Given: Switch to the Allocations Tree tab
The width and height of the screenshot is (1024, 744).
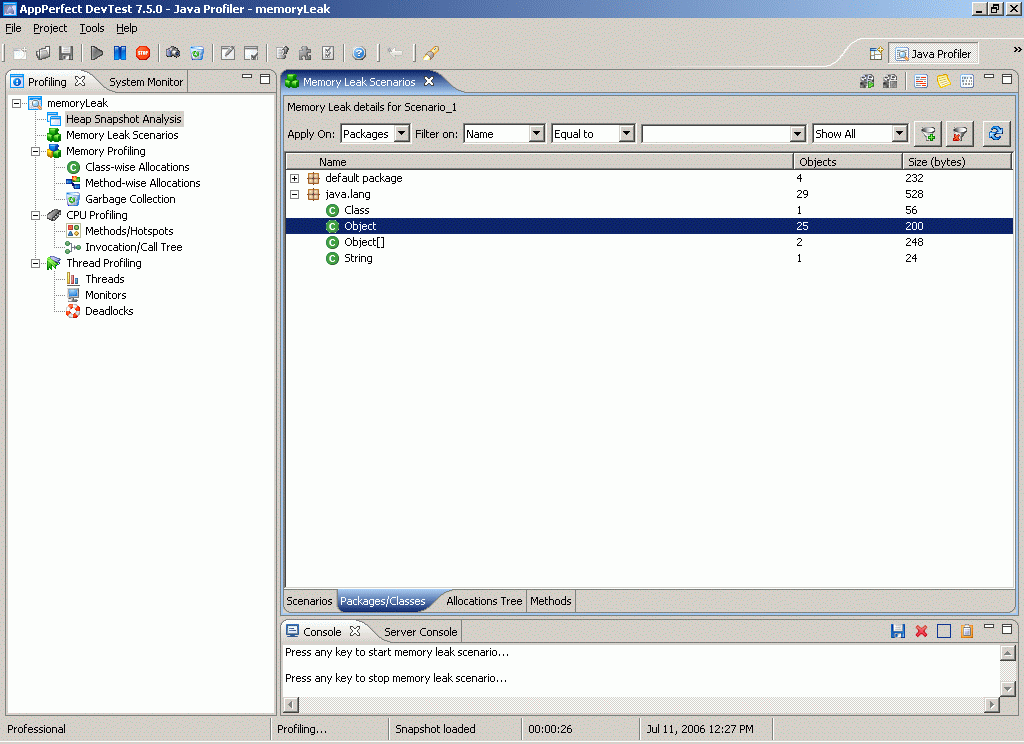Looking at the screenshot, I should tap(484, 601).
